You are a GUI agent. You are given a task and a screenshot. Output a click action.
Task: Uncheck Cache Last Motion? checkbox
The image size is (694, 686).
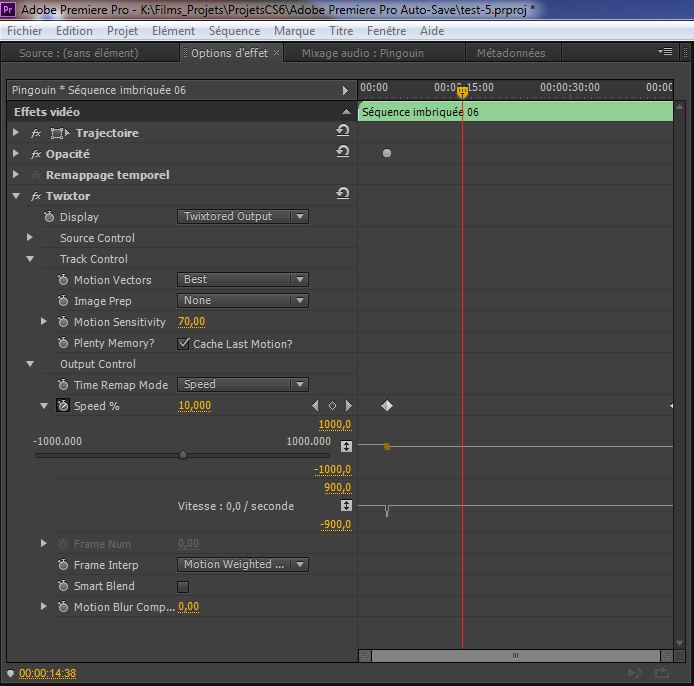tap(183, 344)
